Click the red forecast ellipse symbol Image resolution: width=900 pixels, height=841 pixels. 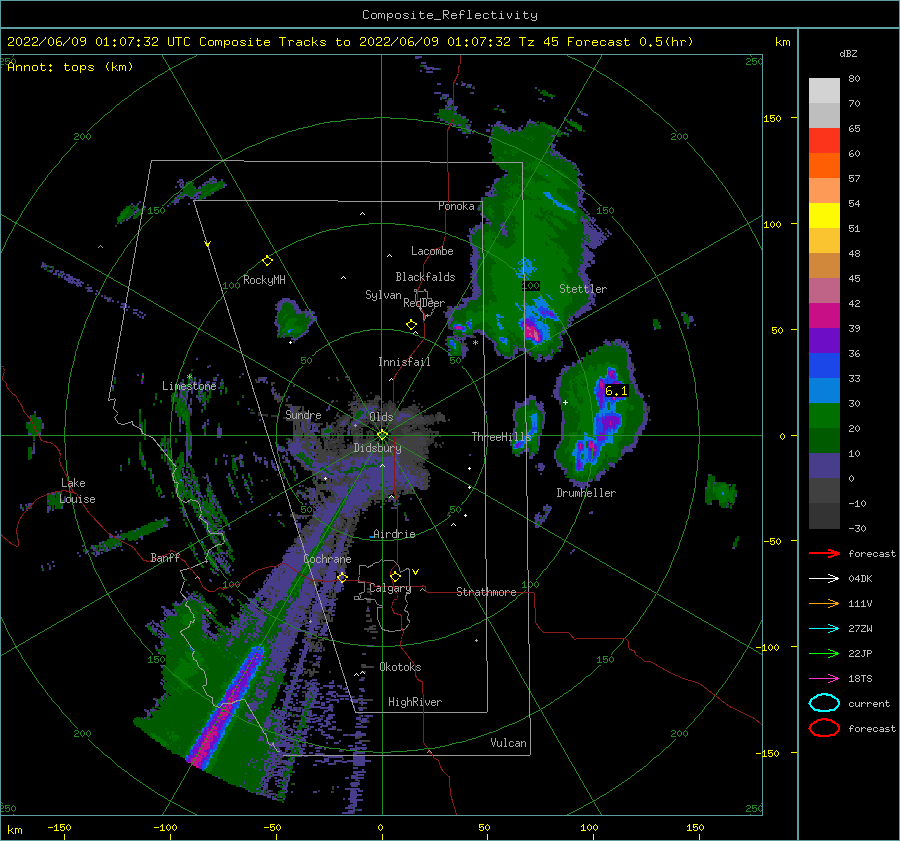(x=824, y=728)
